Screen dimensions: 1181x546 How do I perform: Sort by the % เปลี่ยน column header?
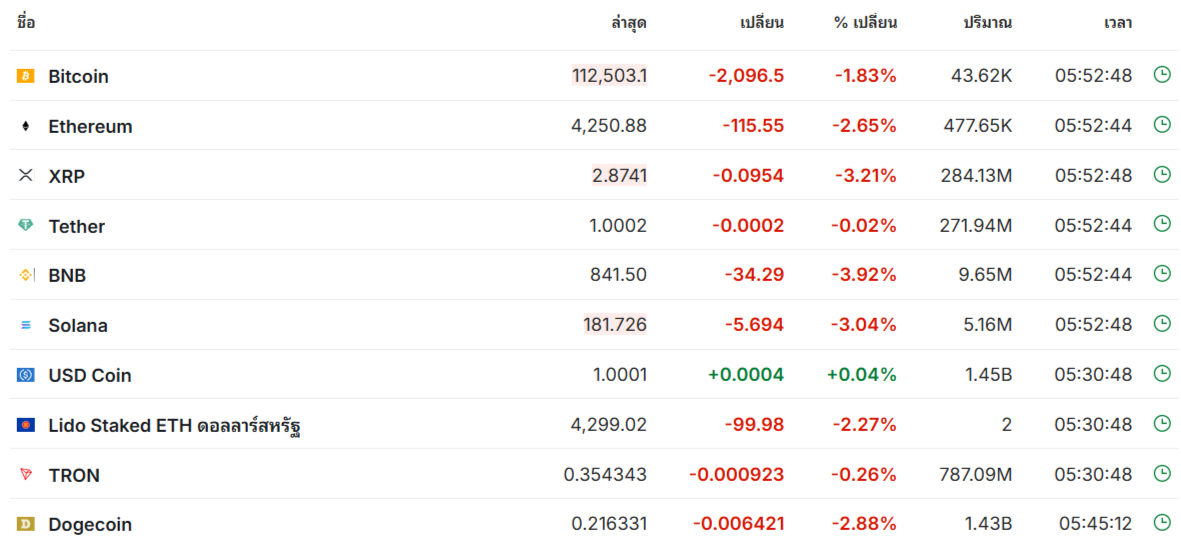point(865,23)
